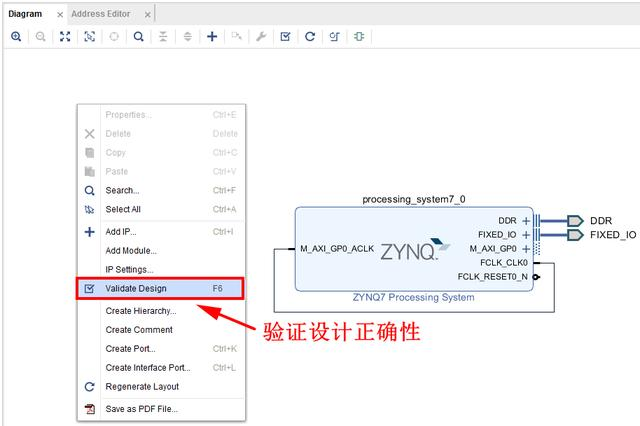The image size is (640, 426).
Task: Select the external DDR port symbol
Action: tap(575, 221)
